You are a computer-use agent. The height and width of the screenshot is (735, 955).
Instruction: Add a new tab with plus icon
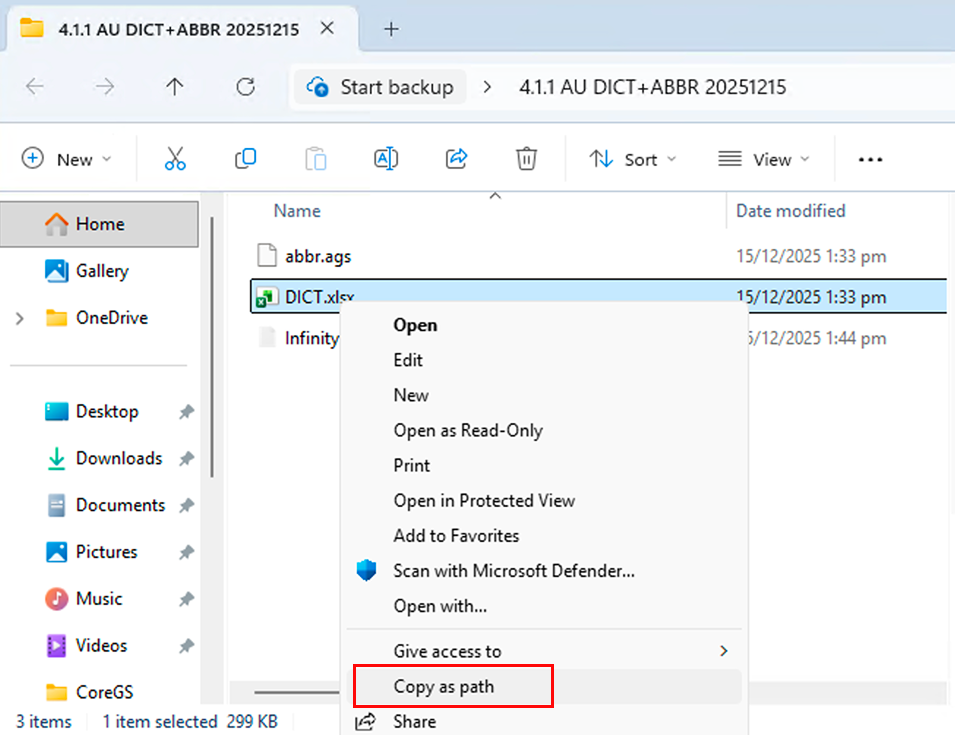pos(391,29)
